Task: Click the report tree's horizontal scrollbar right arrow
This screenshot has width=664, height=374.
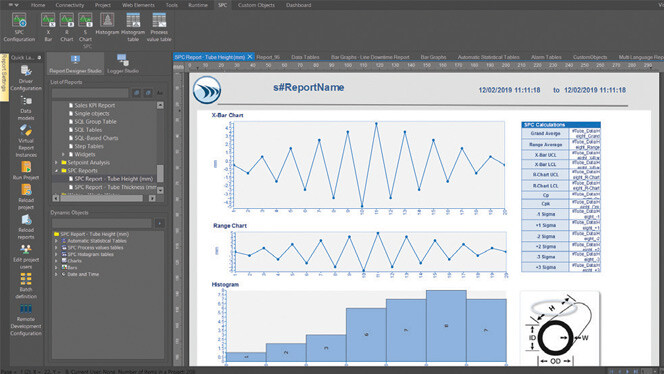Action: coord(152,198)
